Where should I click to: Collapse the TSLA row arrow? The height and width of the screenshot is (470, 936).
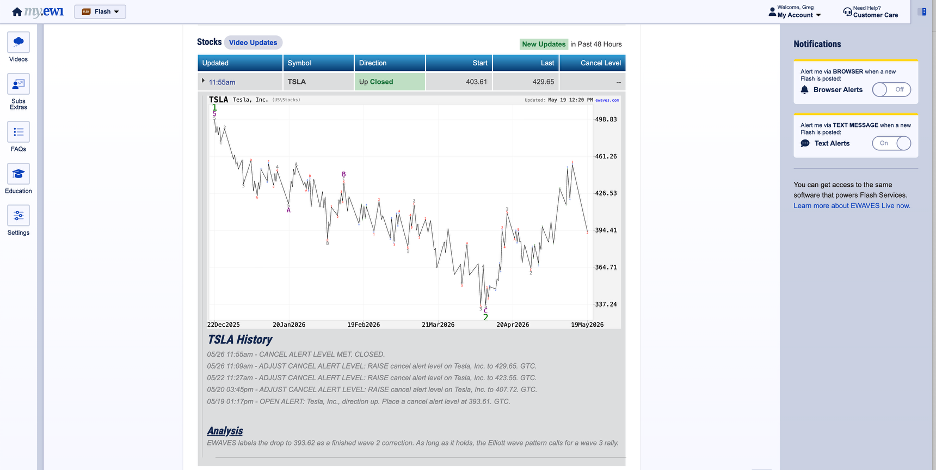coord(203,81)
